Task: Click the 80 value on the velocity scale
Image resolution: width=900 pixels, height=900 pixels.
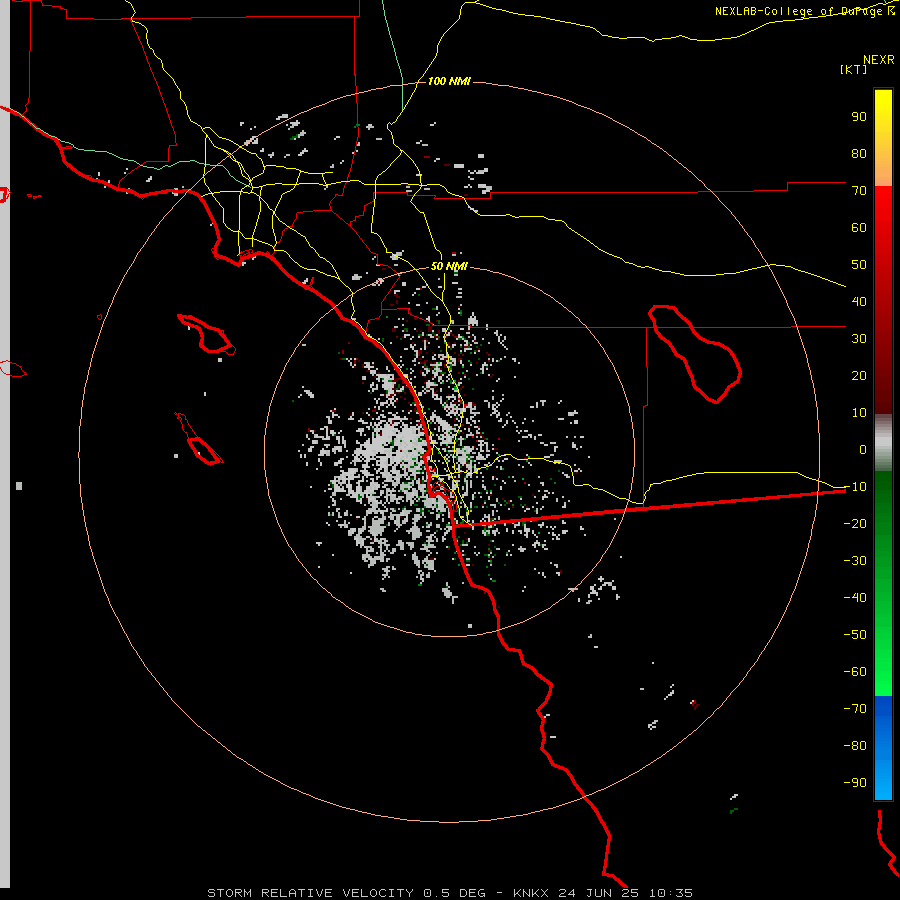Action: pos(859,153)
